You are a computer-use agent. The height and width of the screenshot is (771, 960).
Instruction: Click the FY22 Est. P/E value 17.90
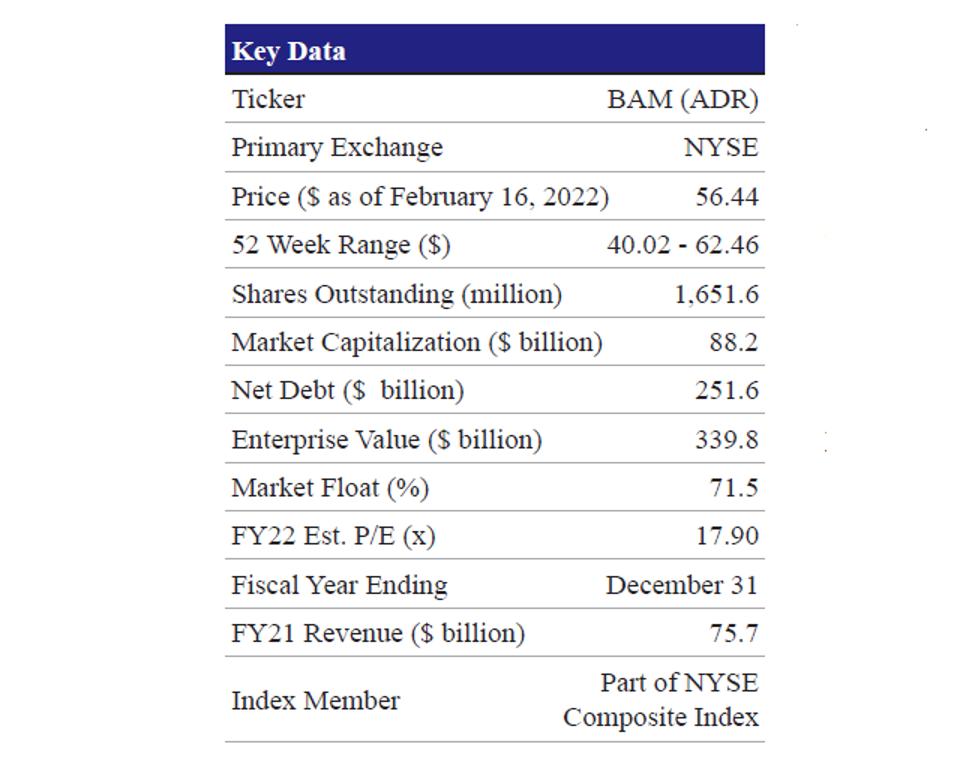(x=727, y=536)
